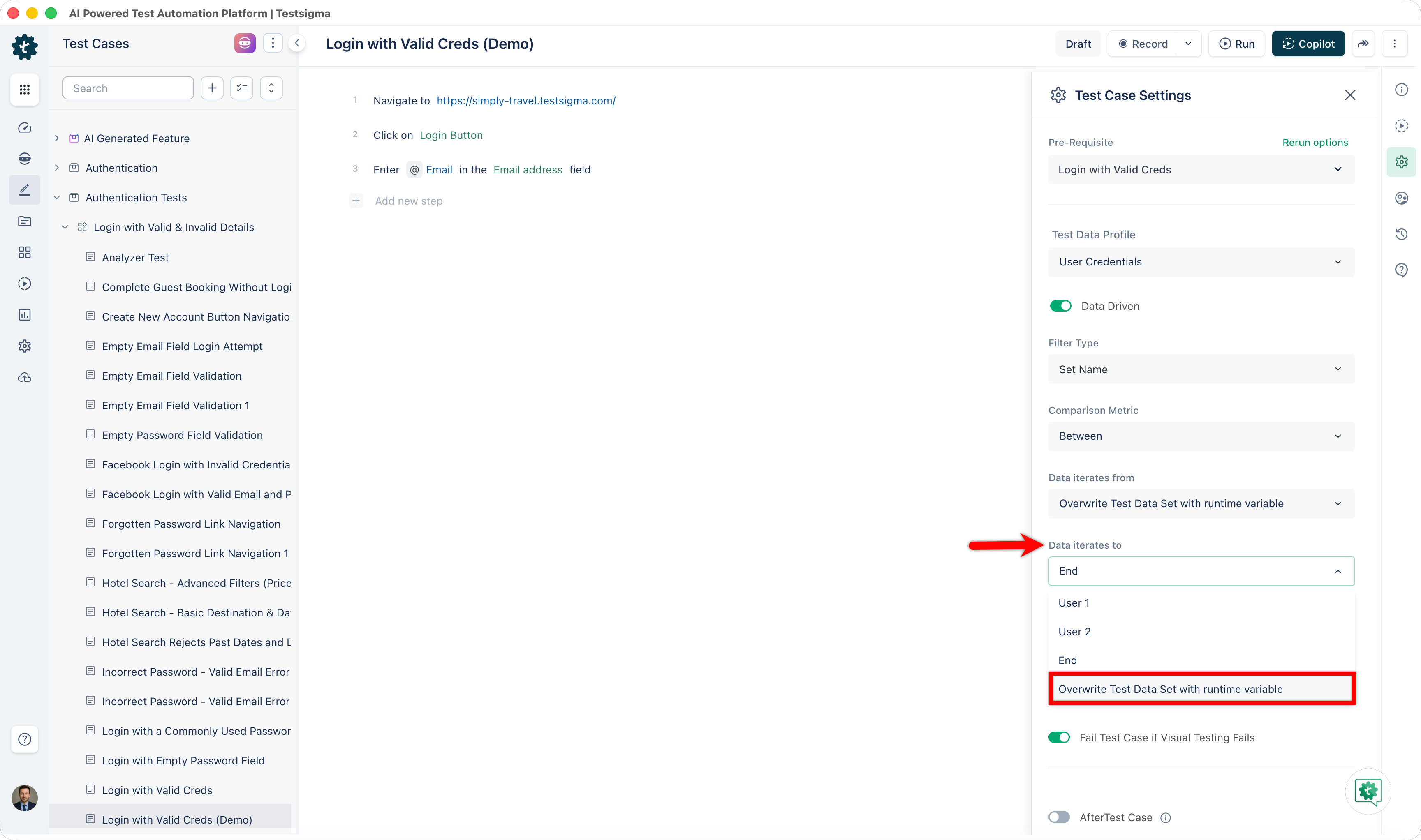Enable the AfterTest Case toggle
The width and height of the screenshot is (1421, 840).
tap(1059, 817)
